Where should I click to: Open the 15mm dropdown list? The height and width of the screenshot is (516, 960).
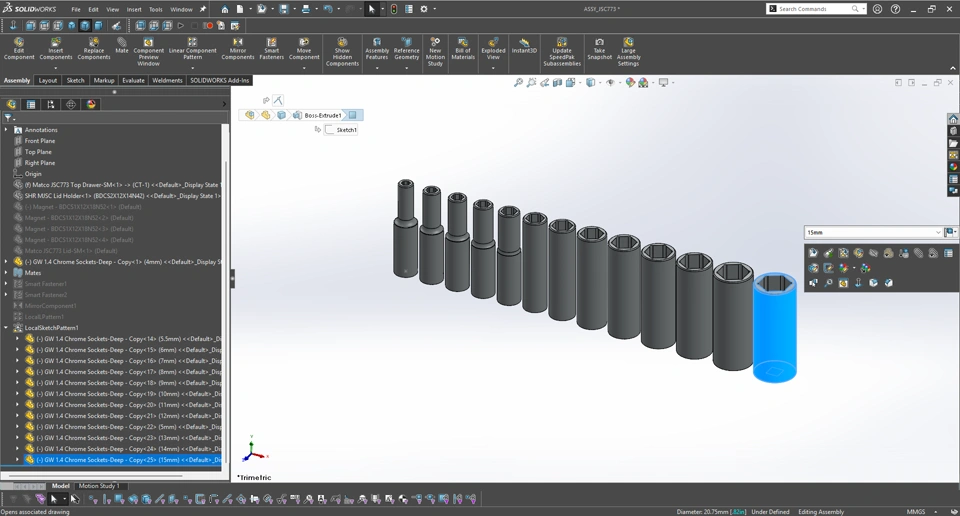(x=938, y=232)
